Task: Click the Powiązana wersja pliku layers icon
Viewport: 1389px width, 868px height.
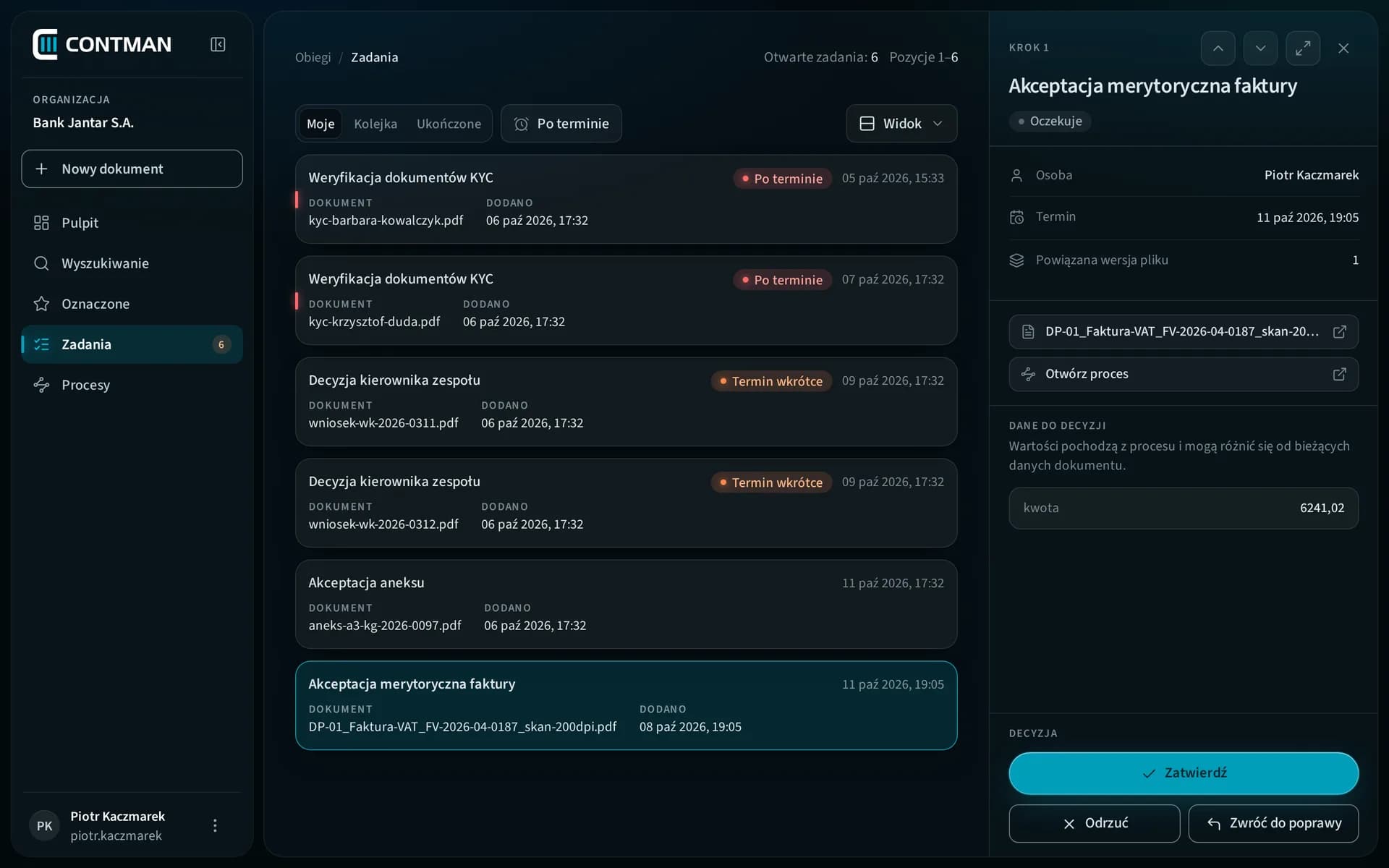Action: coord(1016,260)
